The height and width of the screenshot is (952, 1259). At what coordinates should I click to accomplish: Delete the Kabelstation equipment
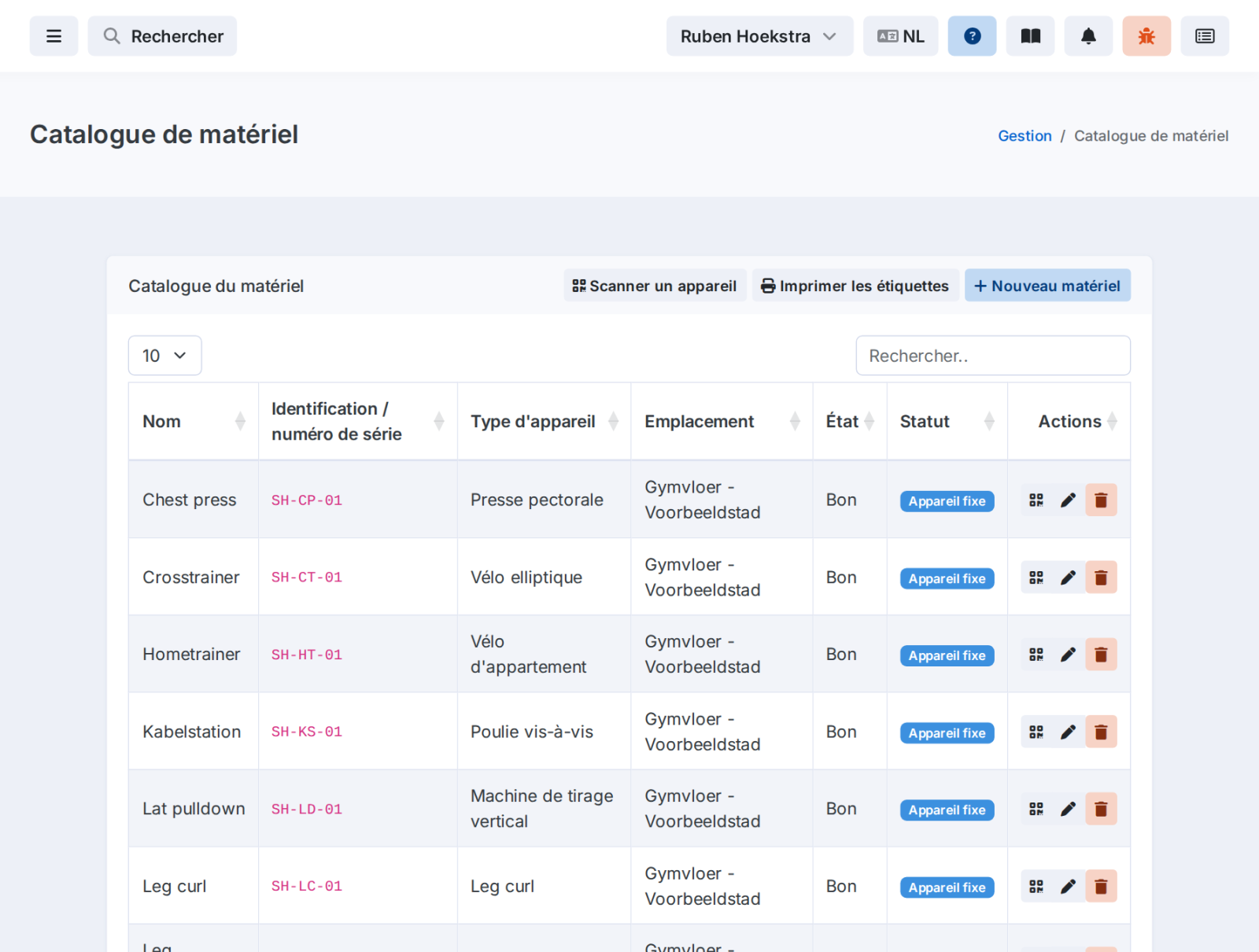coord(1101,732)
